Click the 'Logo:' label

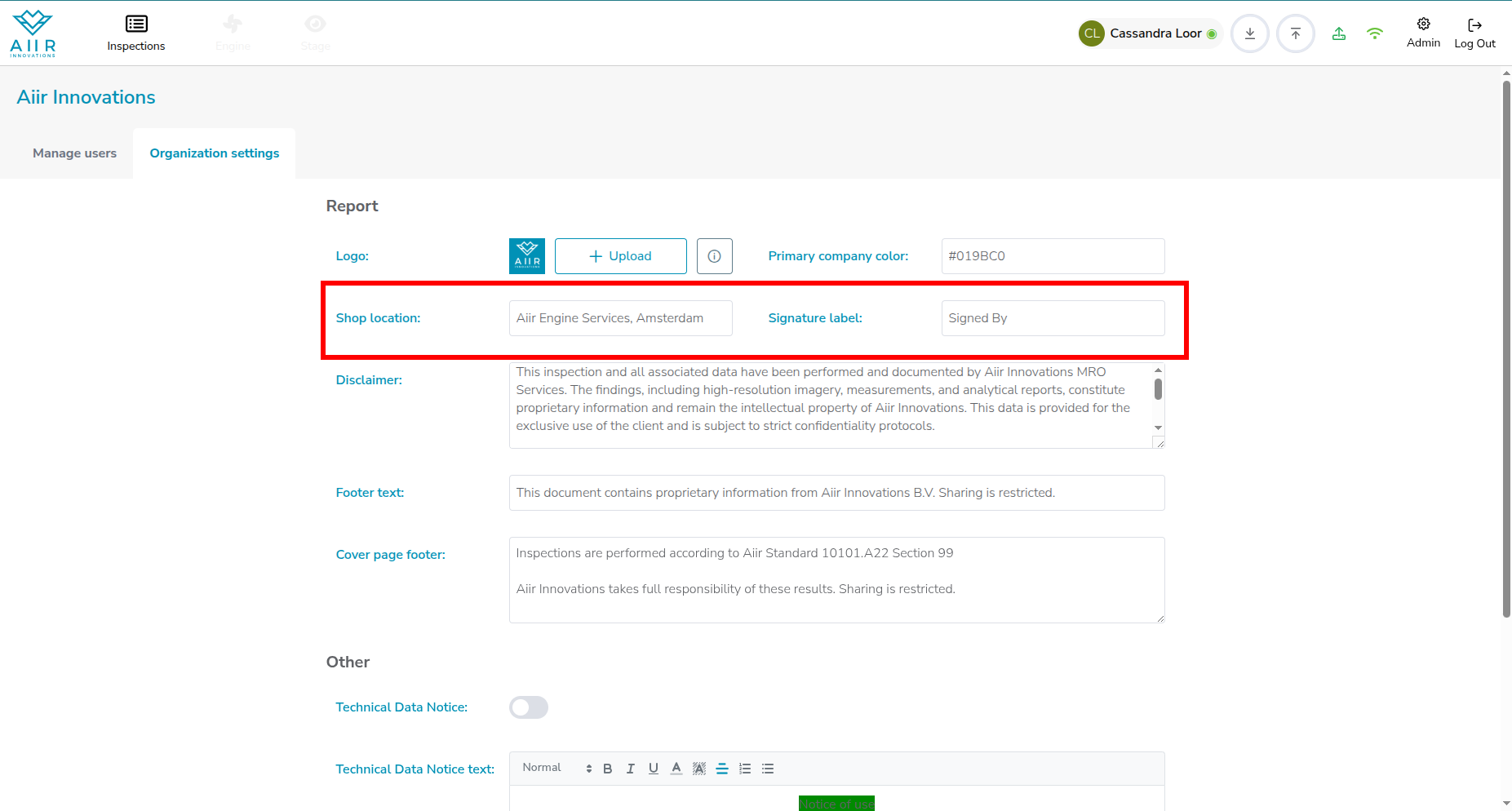coord(353,256)
